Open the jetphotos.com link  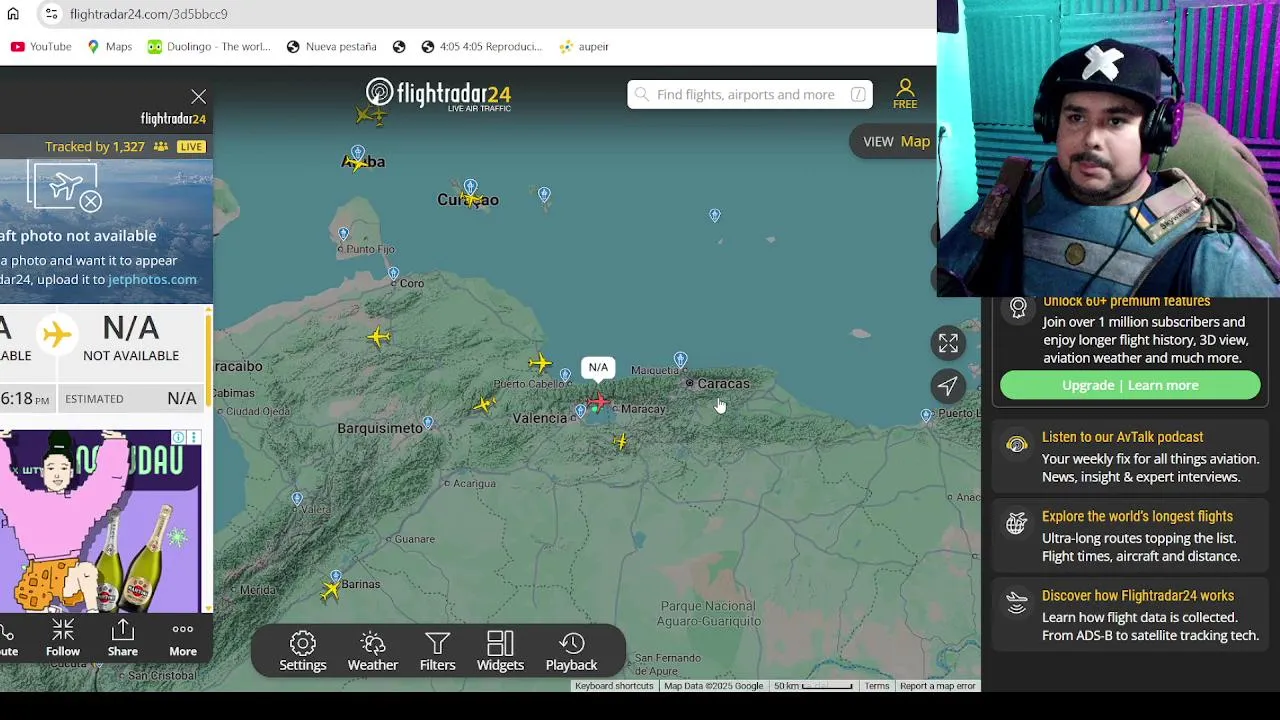[152, 279]
